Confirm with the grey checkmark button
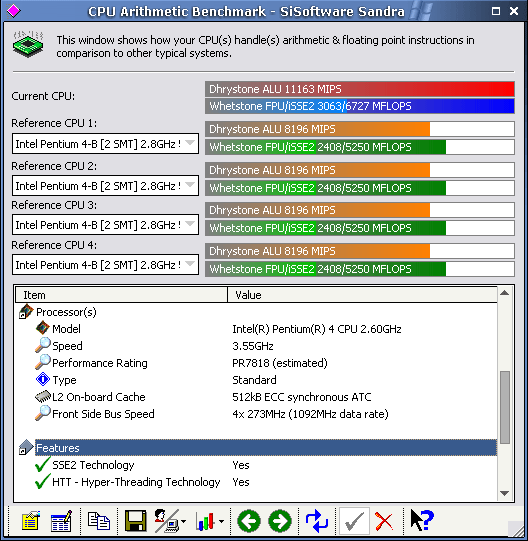Screen dimensions: 528x541 pyautogui.click(x=354, y=521)
